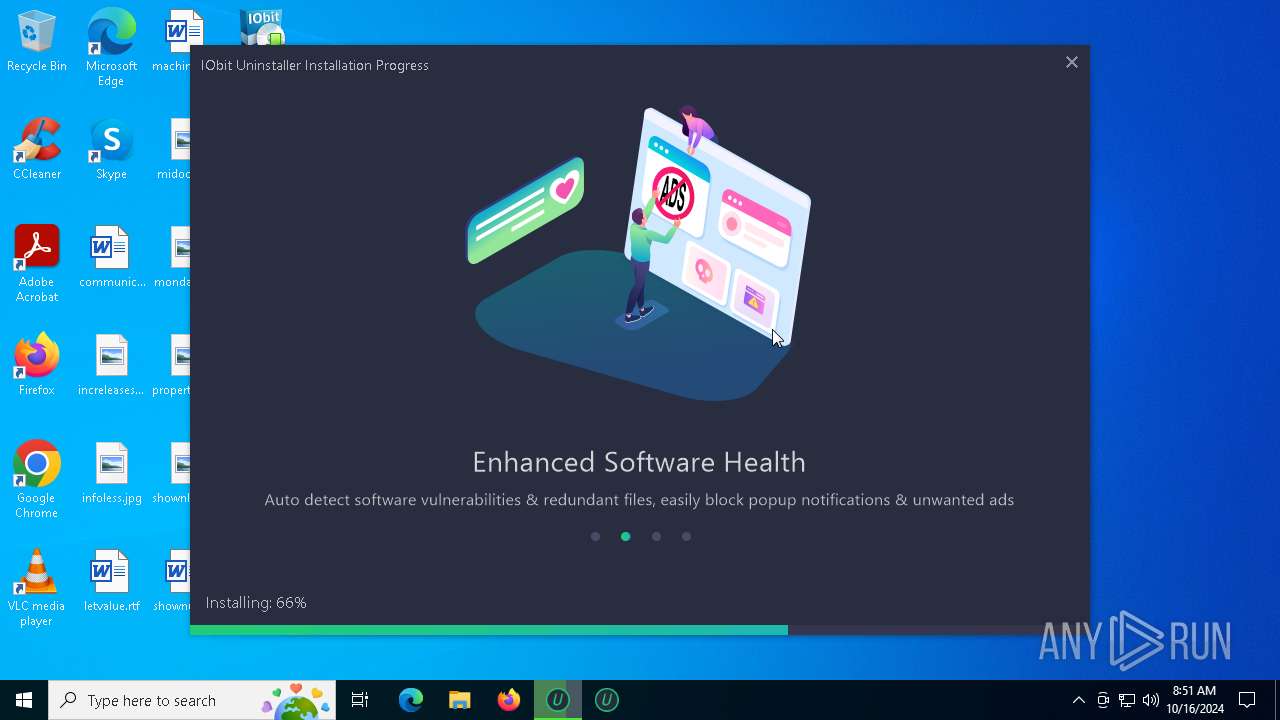Click the Enhanced Software Health heading
Image resolution: width=1280 pixels, height=720 pixels.
pyautogui.click(x=639, y=462)
